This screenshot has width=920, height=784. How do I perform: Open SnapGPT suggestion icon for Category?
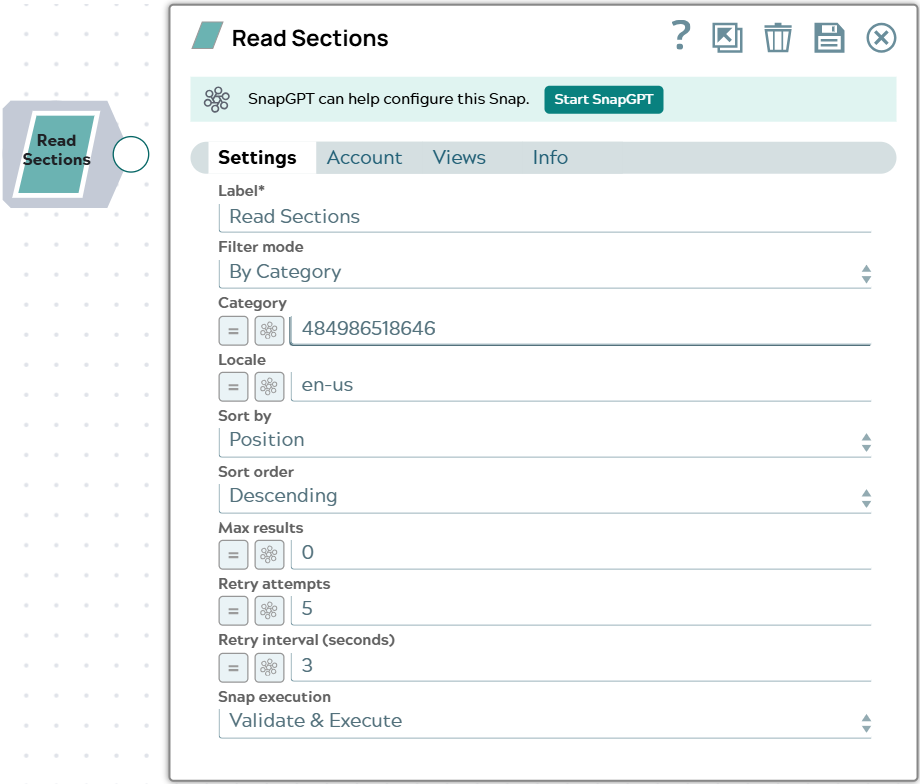[x=269, y=330]
